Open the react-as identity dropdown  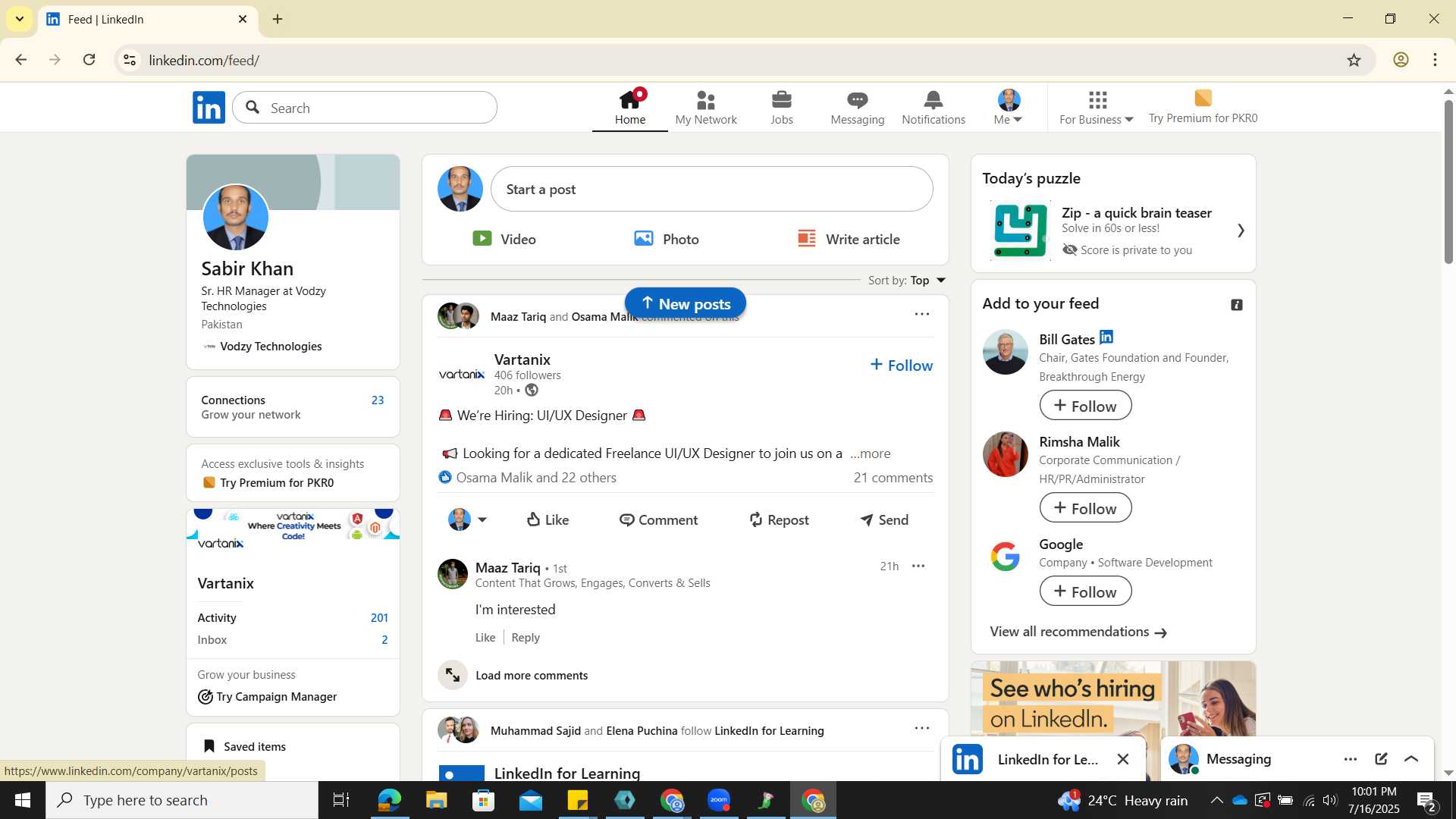[x=467, y=519]
